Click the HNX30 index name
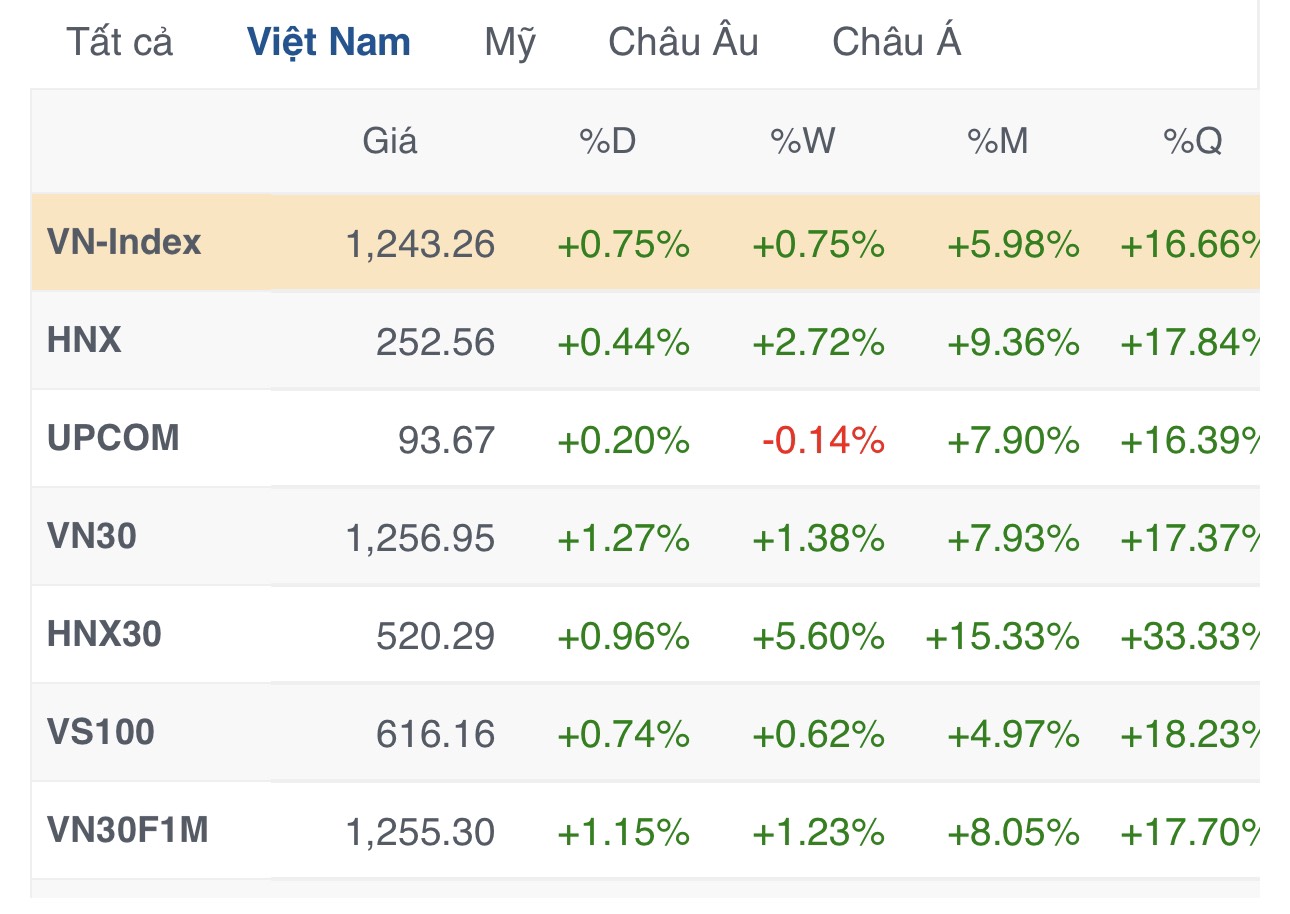Viewport: 1290px width, 914px height. click(x=104, y=635)
